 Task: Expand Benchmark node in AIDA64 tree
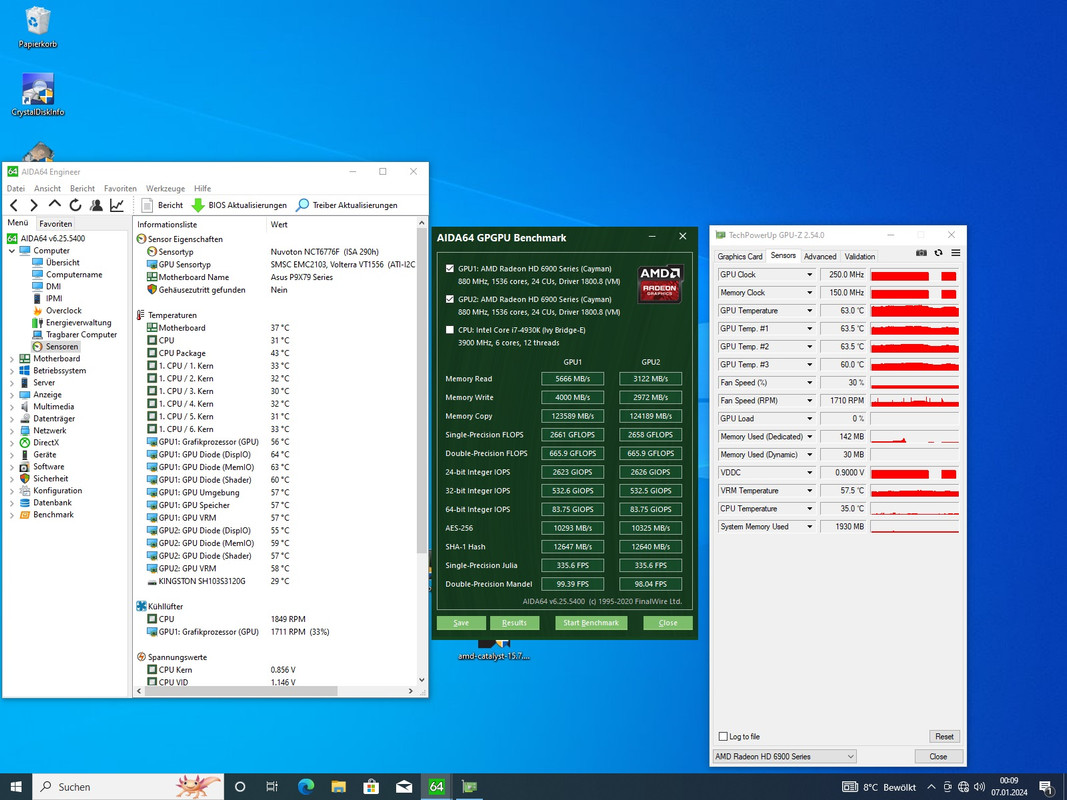(x=12, y=515)
